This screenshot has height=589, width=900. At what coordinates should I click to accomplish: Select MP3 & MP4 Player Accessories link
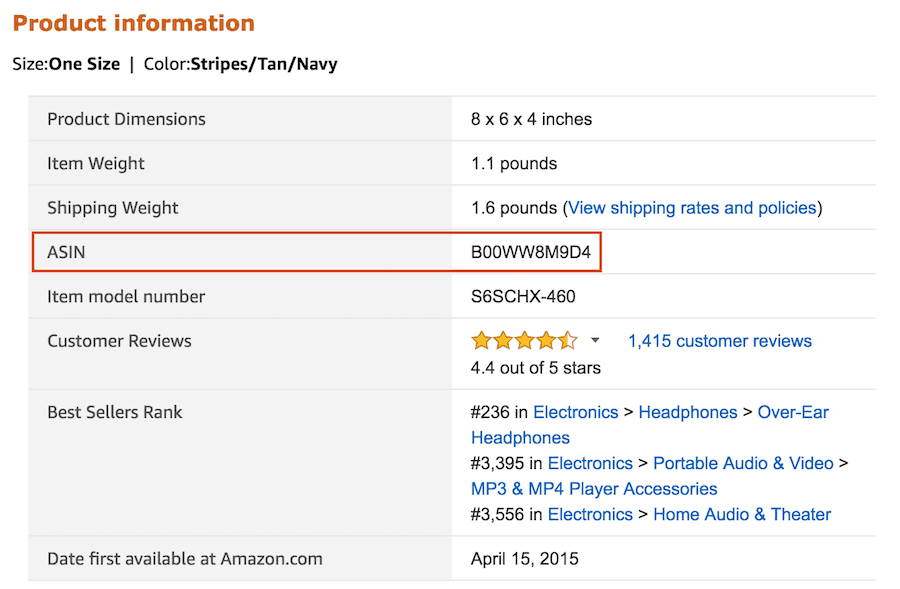[594, 489]
